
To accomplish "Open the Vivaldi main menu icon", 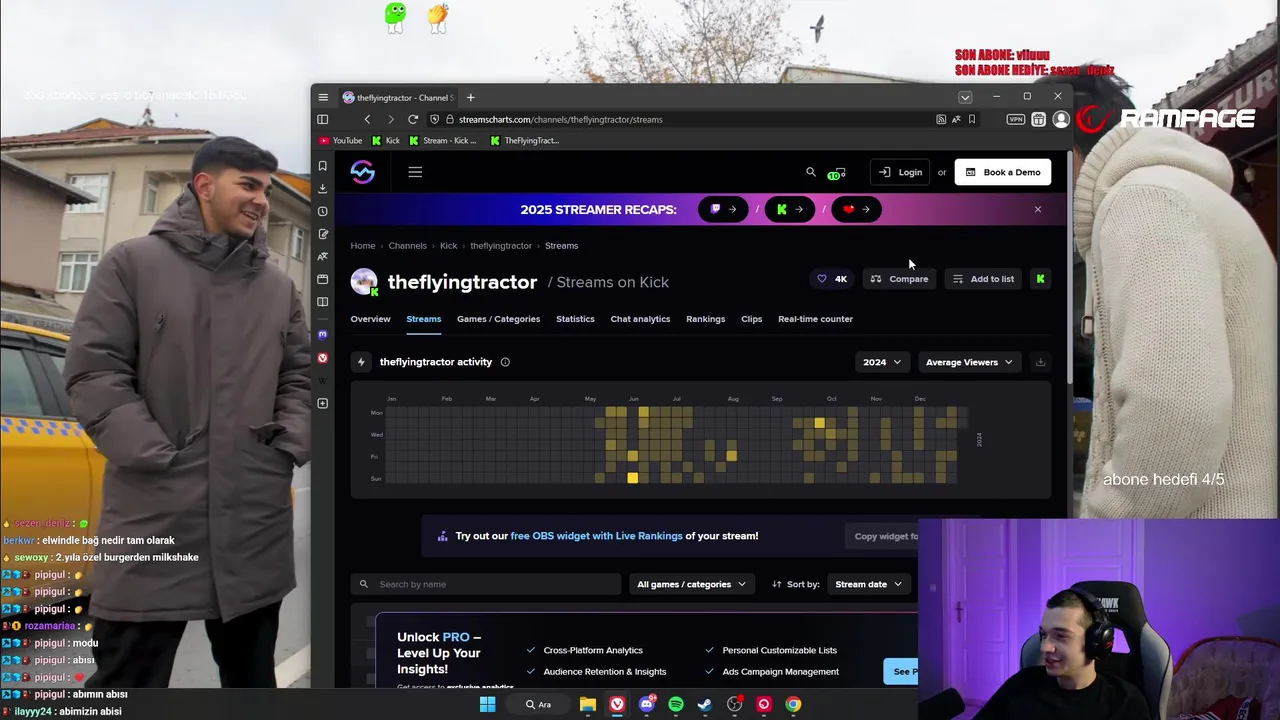I will (x=323, y=97).
